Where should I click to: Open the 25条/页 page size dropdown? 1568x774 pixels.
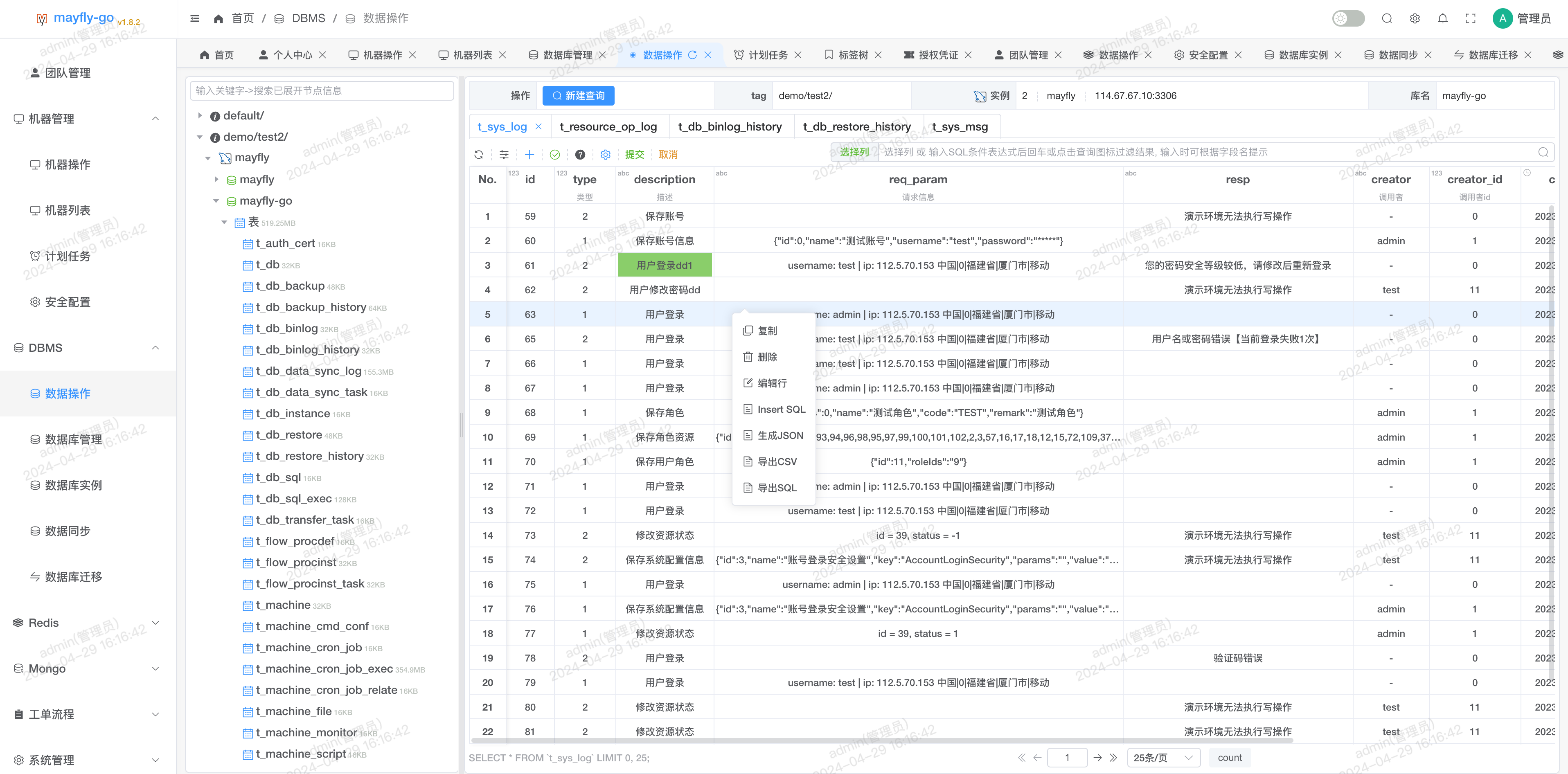pyautogui.click(x=1163, y=758)
